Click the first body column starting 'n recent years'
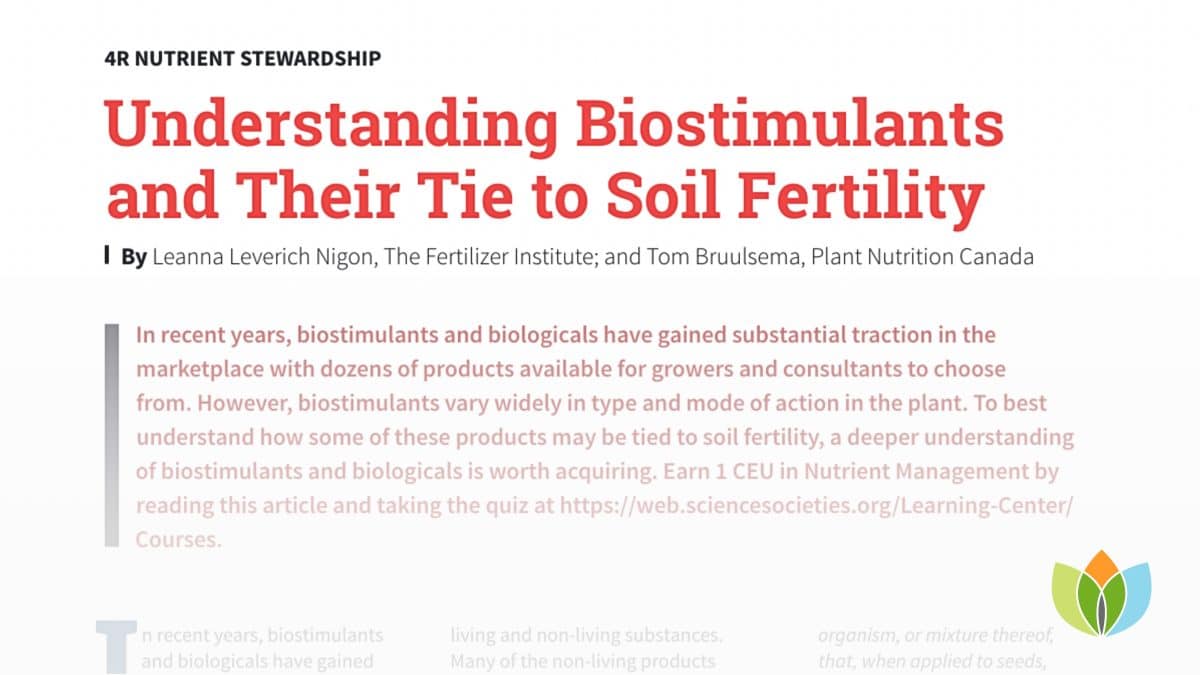 [262, 648]
